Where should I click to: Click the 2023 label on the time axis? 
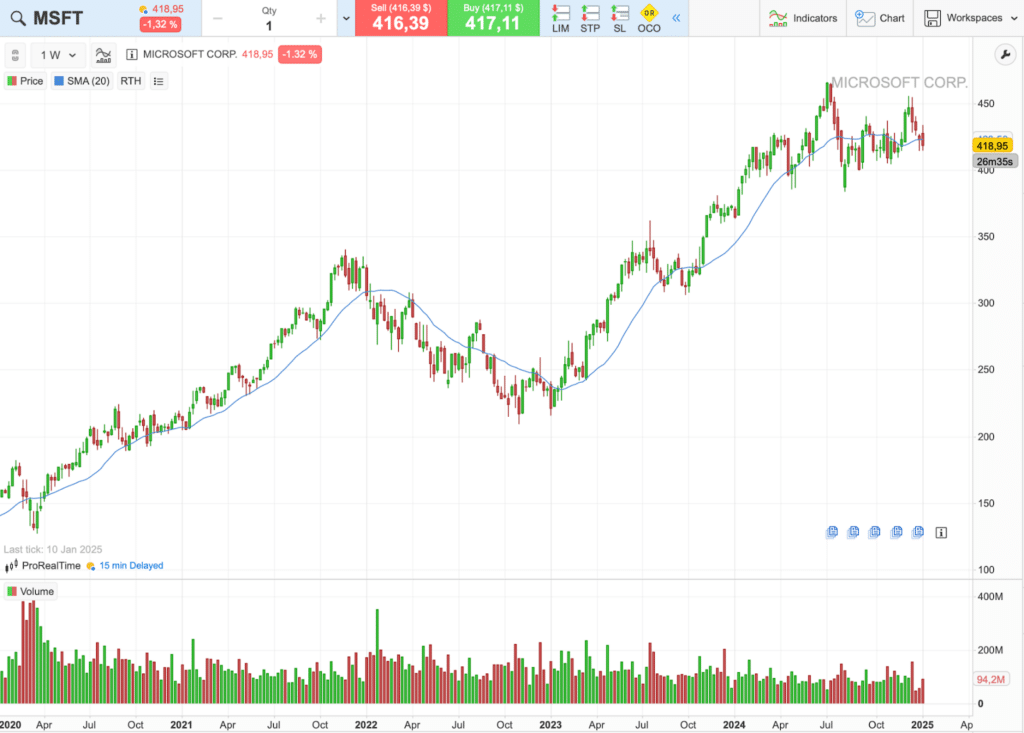550,725
